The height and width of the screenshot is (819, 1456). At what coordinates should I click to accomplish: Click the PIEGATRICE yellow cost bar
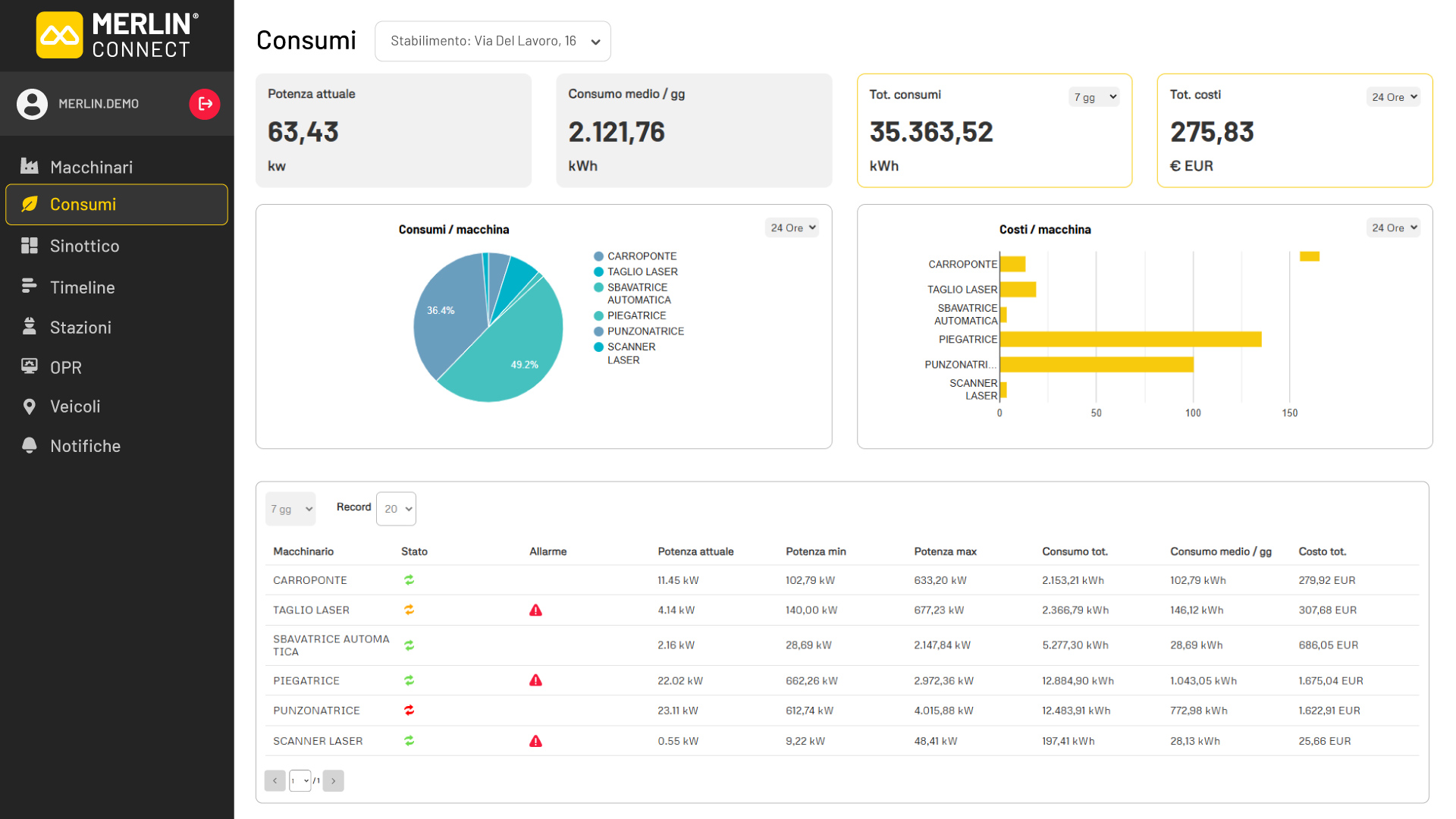point(1131,339)
